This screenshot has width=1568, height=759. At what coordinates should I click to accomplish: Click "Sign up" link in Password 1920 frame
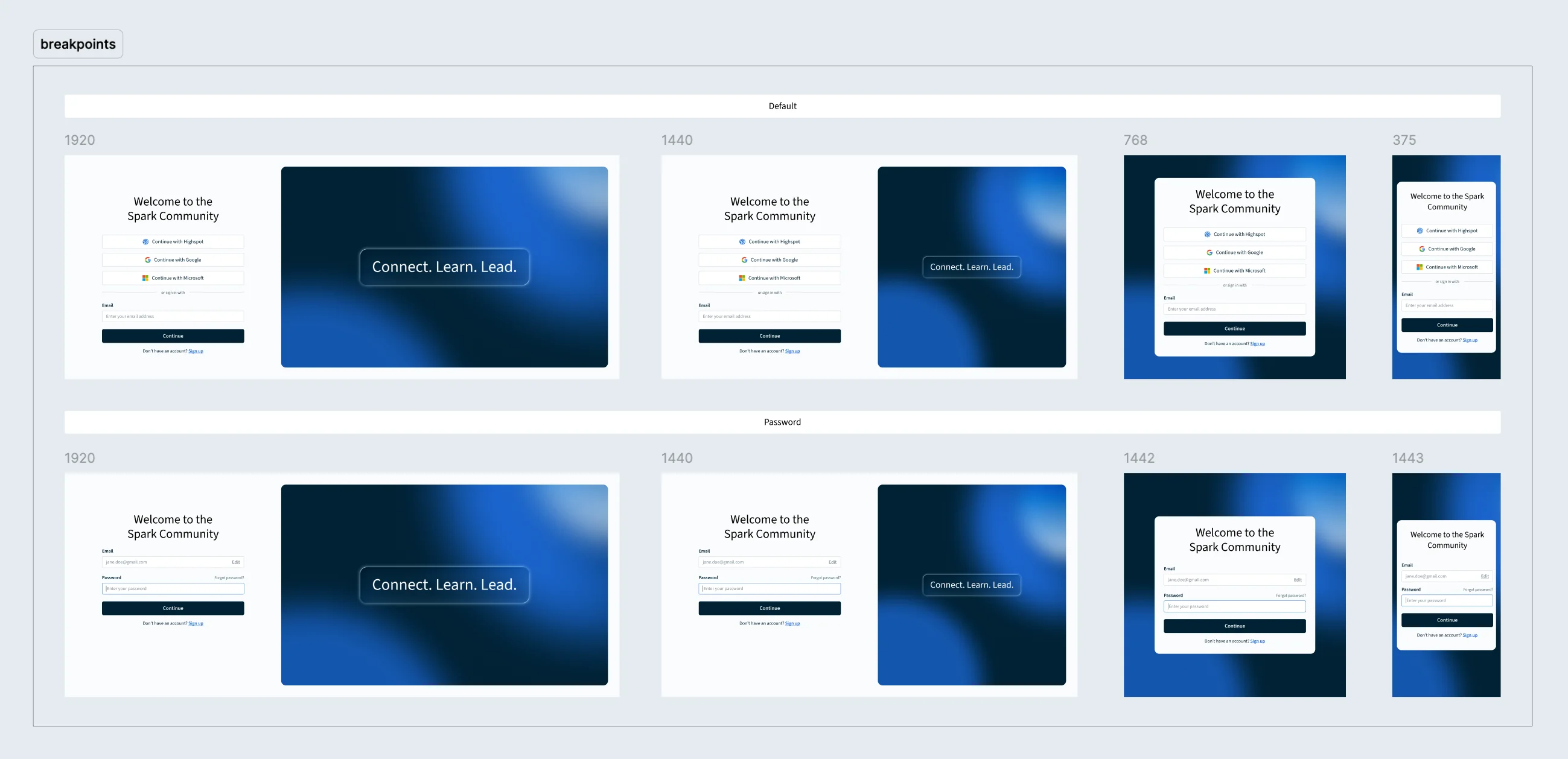tap(196, 623)
